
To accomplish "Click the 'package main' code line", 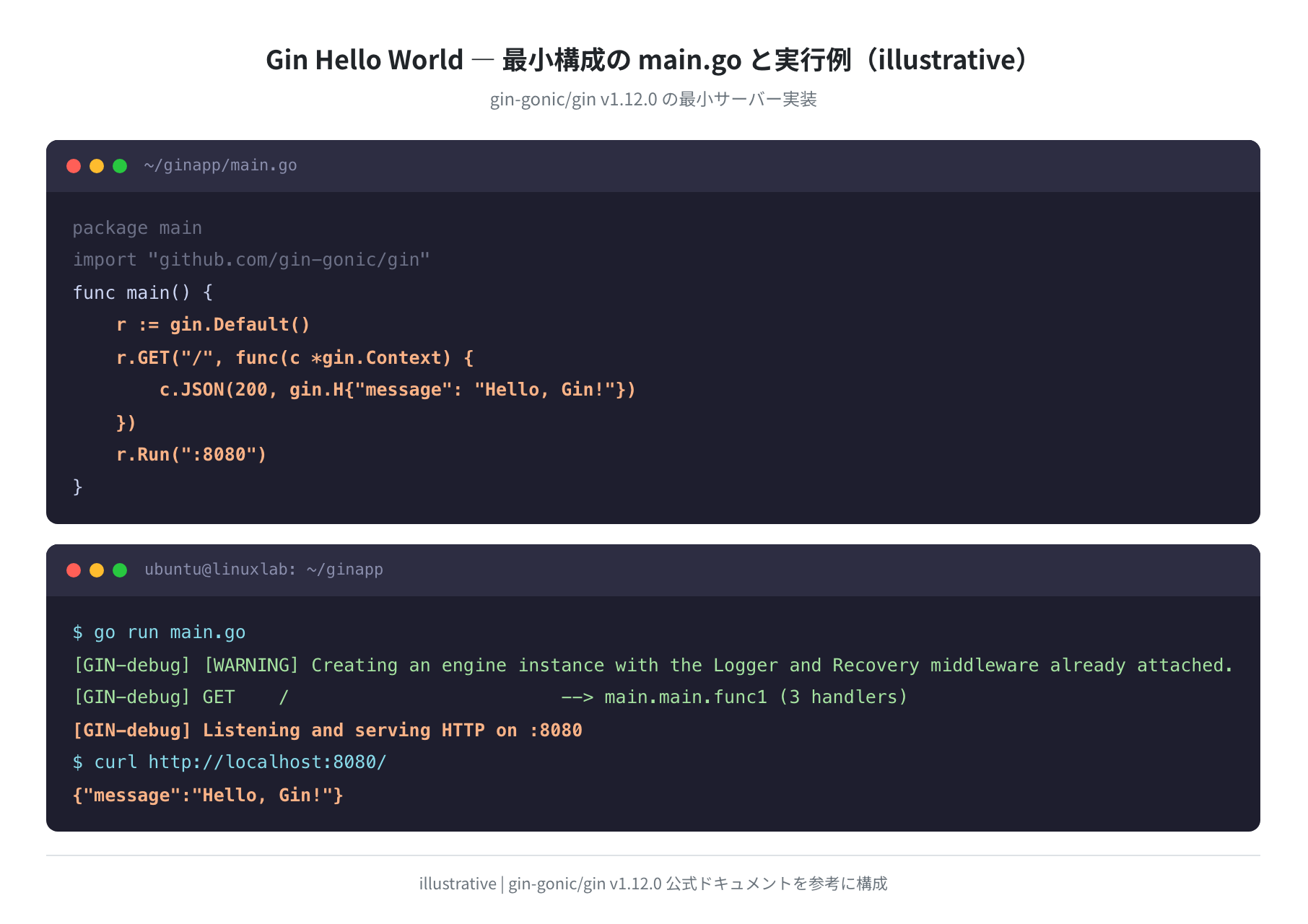I will 137,228.
